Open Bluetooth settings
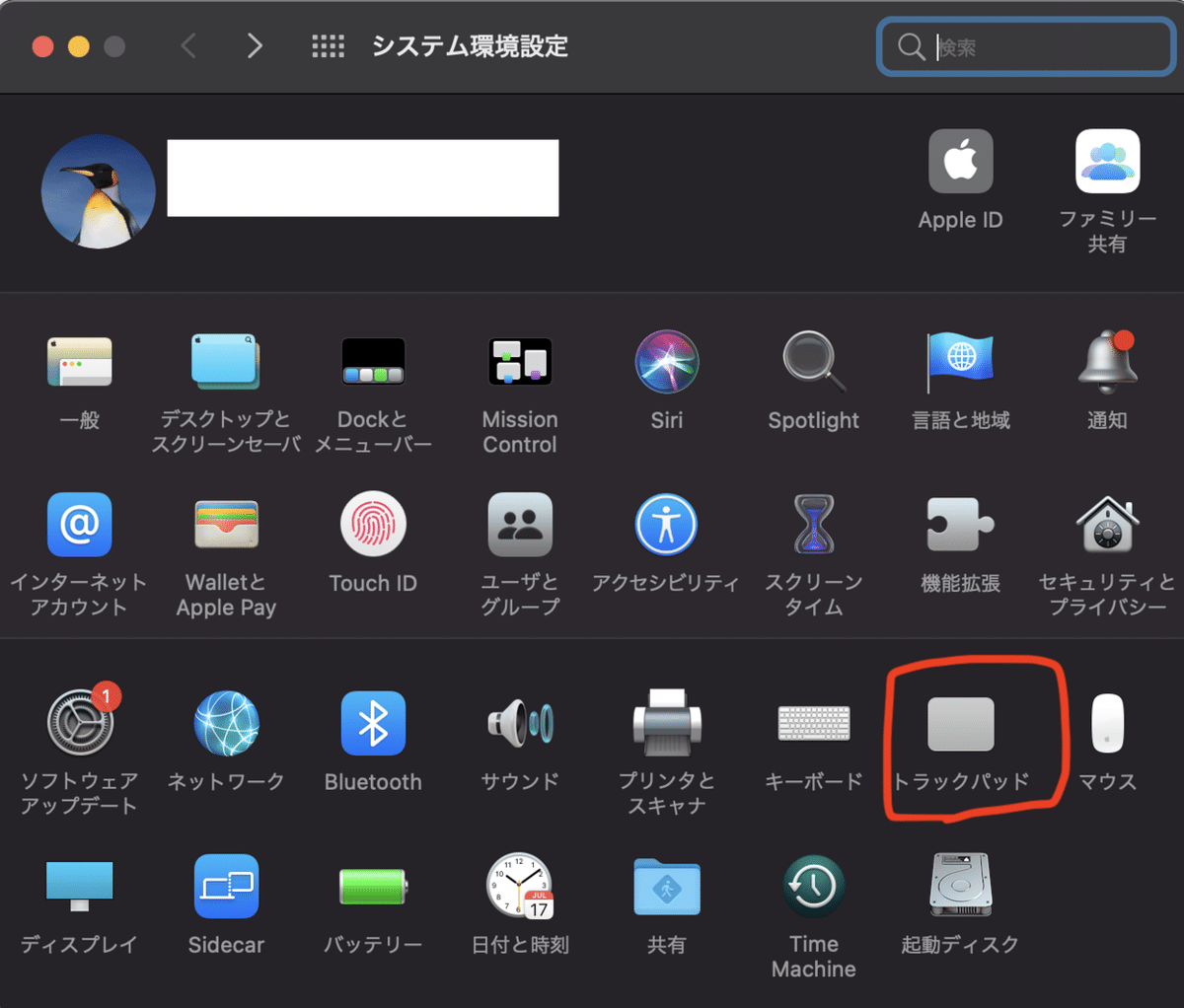Image resolution: width=1184 pixels, height=1008 pixels. click(373, 723)
